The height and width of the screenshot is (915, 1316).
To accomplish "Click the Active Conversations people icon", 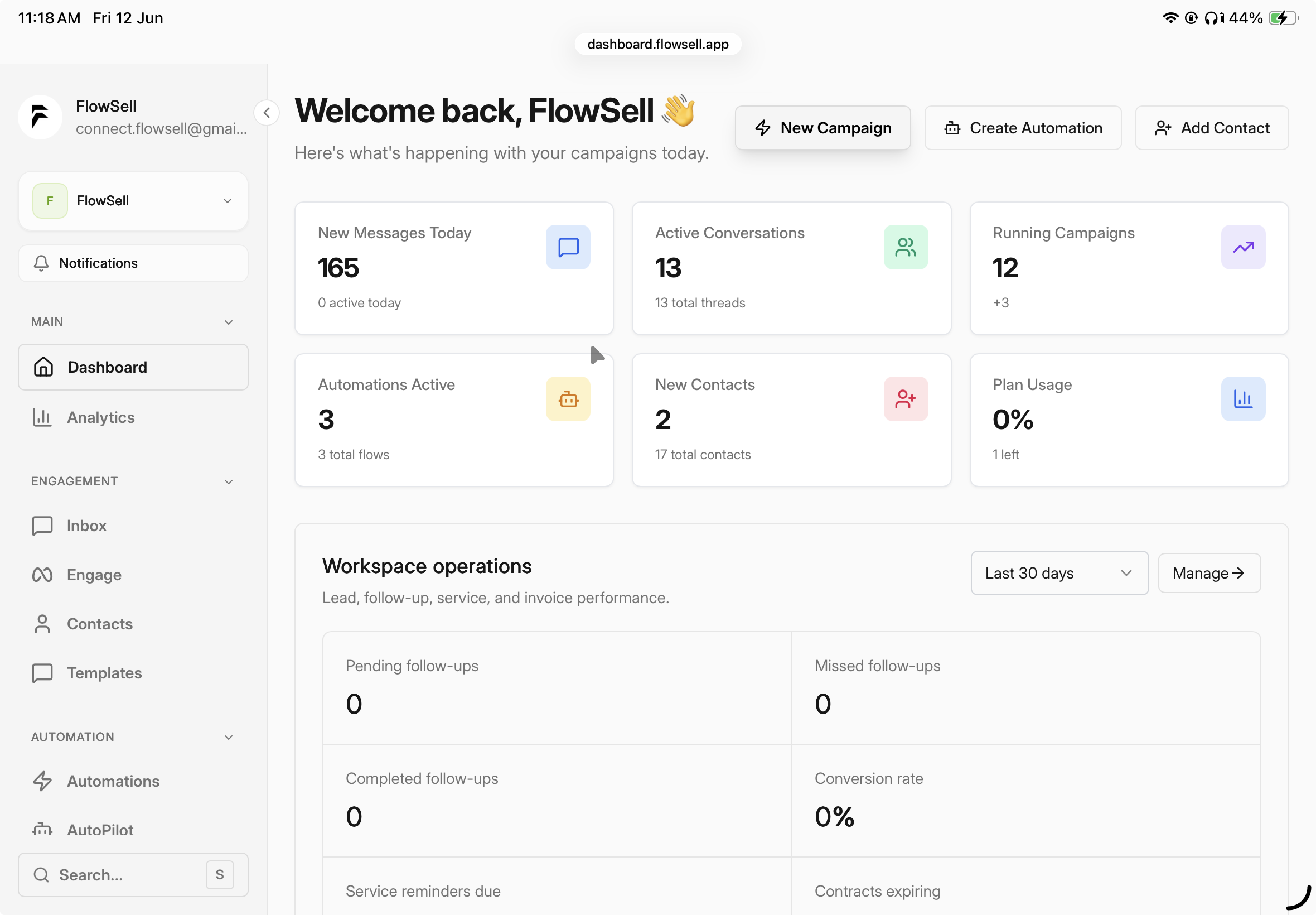I will point(906,247).
